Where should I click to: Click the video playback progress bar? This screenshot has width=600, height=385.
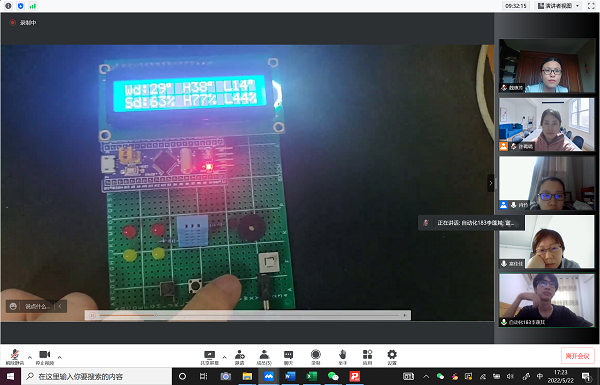(249, 315)
